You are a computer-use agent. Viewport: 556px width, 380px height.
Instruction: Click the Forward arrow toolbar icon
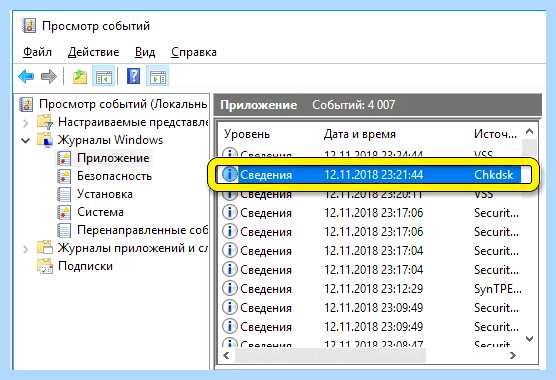click(x=49, y=76)
